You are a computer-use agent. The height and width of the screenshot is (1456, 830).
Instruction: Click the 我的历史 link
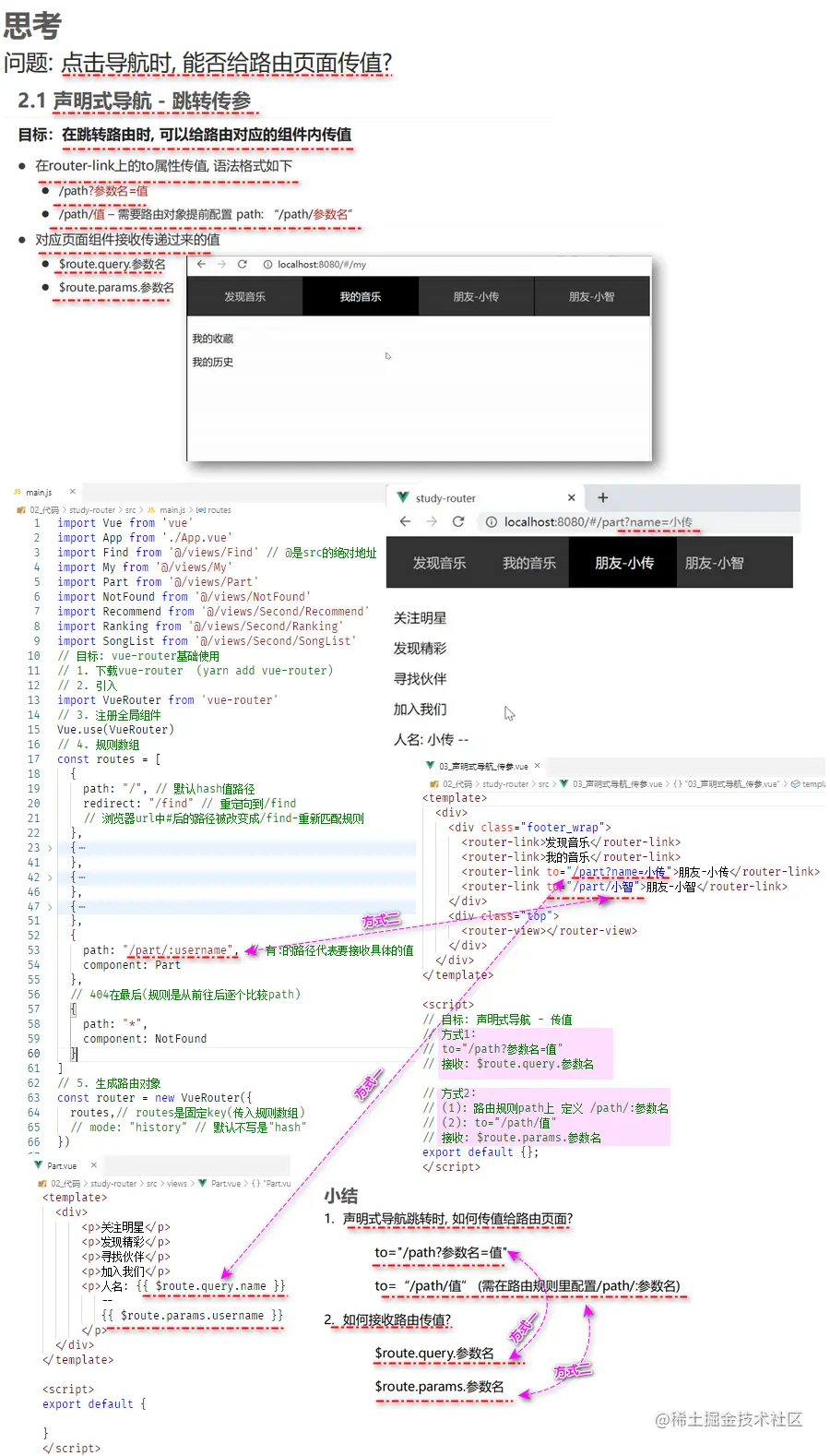click(x=212, y=363)
